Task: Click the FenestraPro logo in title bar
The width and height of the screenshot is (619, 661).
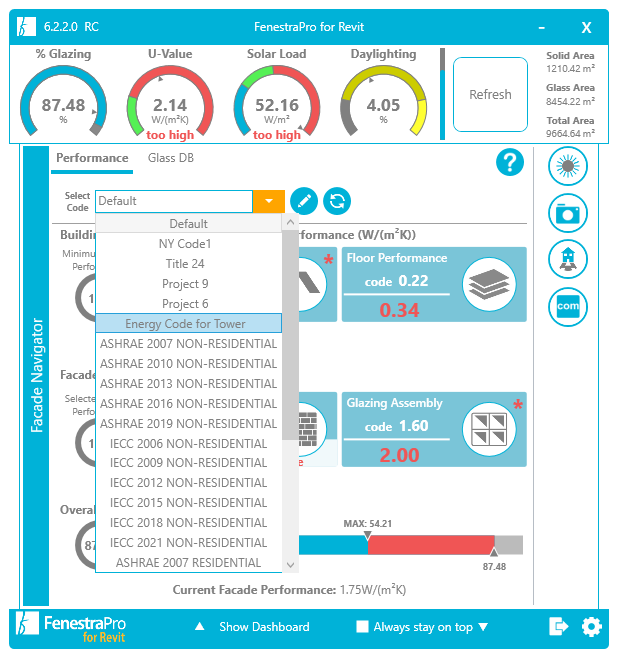Action: [26, 27]
